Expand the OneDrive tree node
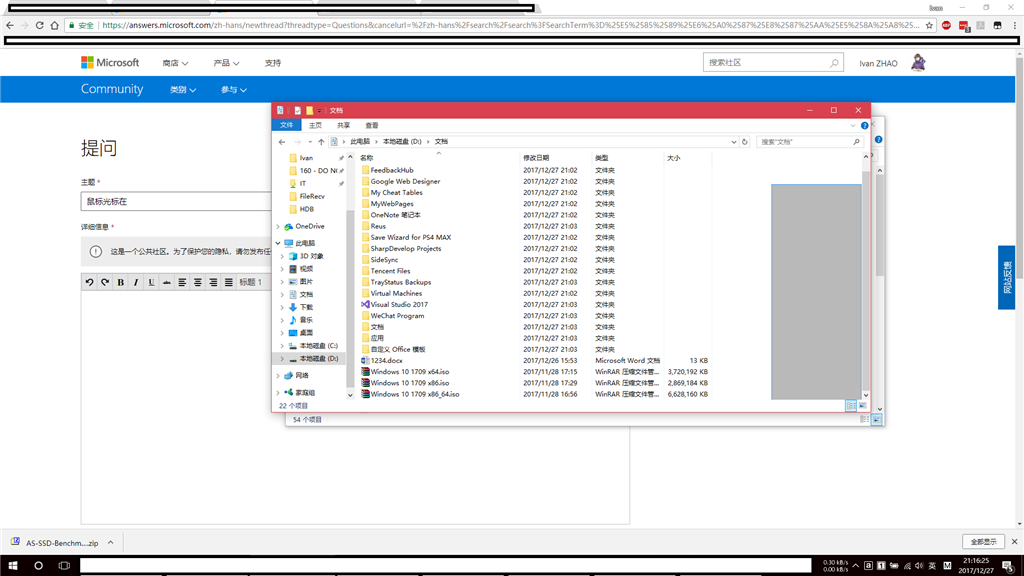 [x=278, y=227]
